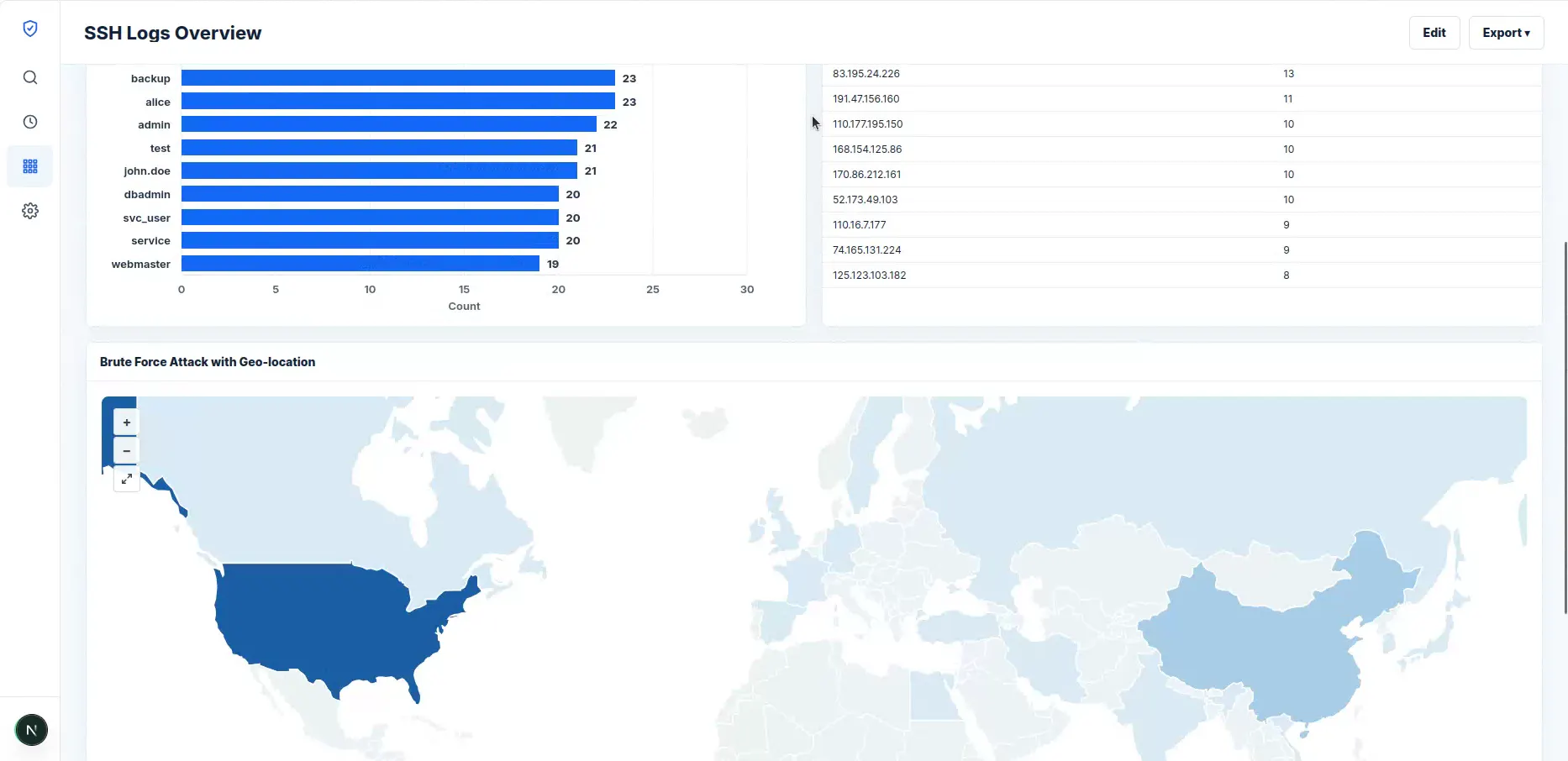Zoom in on the map
1568x761 pixels.
tap(126, 422)
